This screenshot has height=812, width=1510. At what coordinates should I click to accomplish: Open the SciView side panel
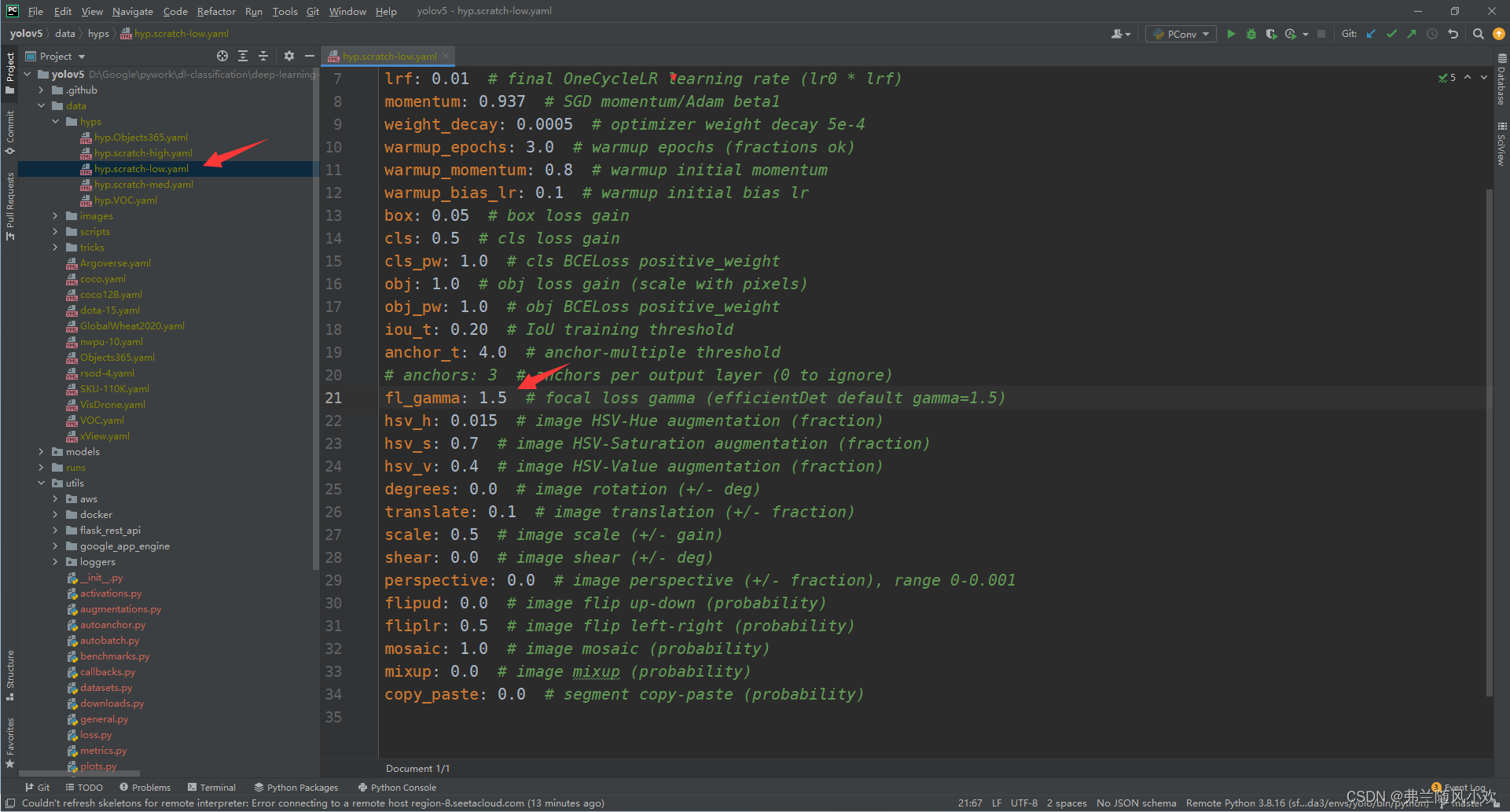click(x=1501, y=144)
